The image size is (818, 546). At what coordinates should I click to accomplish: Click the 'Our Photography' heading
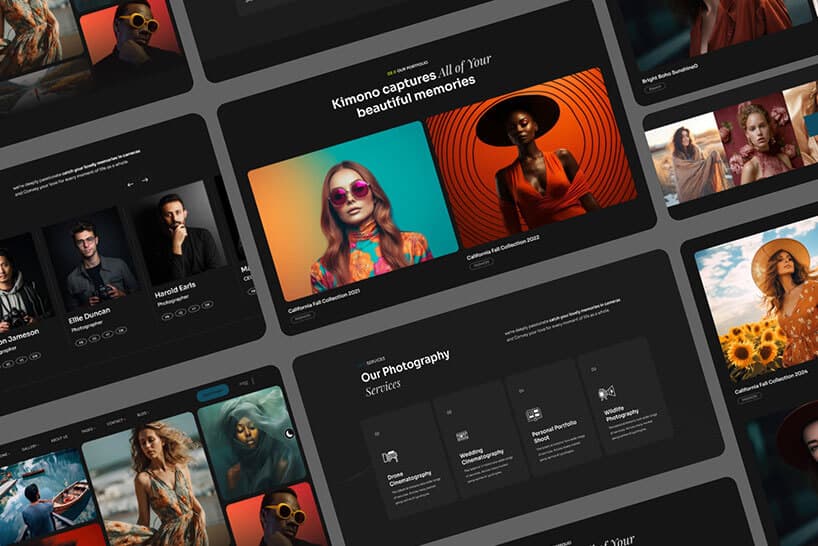pos(405,365)
